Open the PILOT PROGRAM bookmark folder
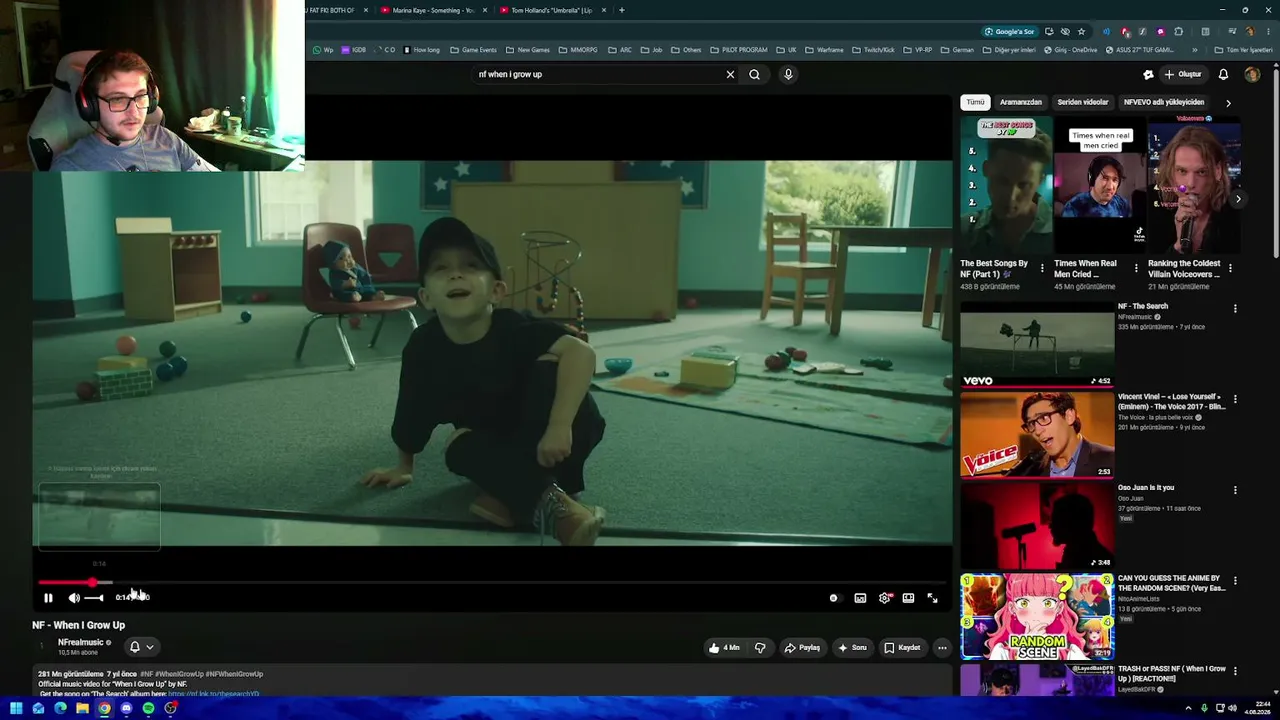1280x720 pixels. tap(738, 50)
